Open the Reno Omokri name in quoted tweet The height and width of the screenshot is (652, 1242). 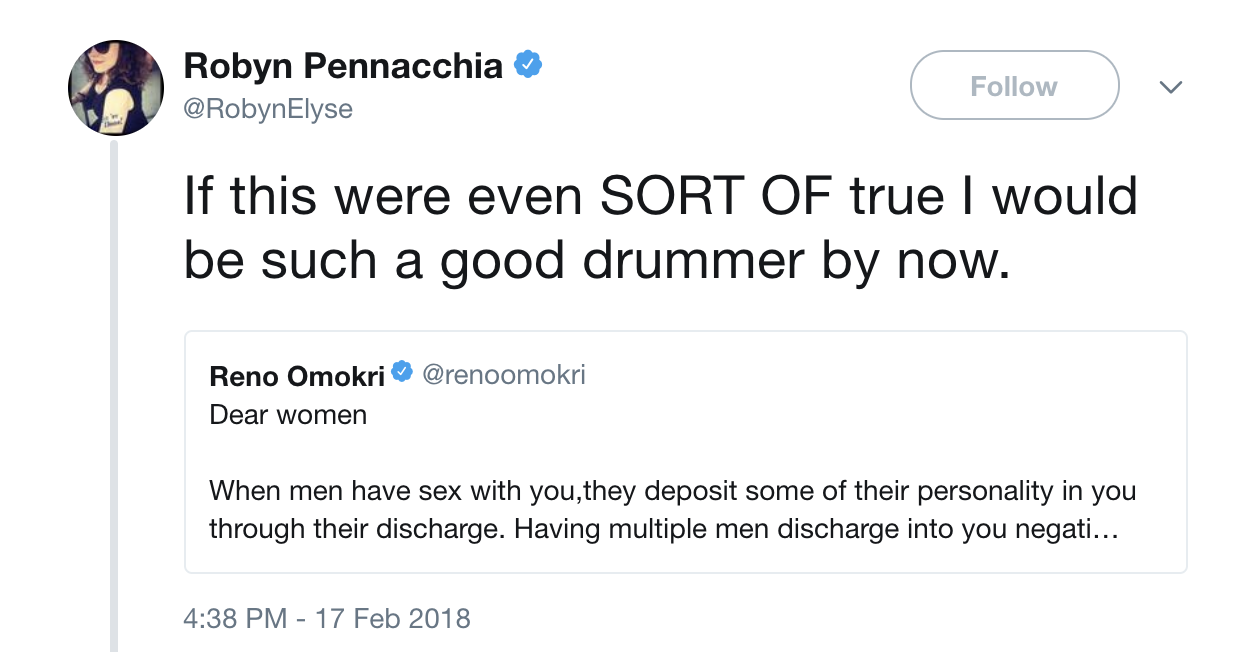pos(297,375)
